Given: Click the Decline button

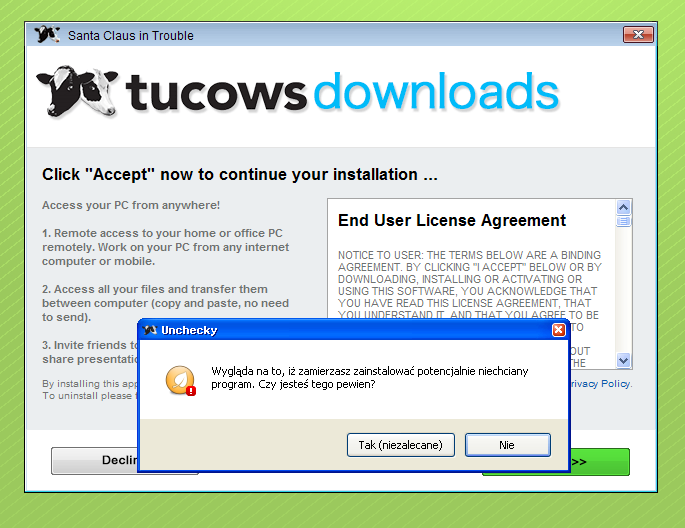Looking at the screenshot, I should tap(94, 460).
